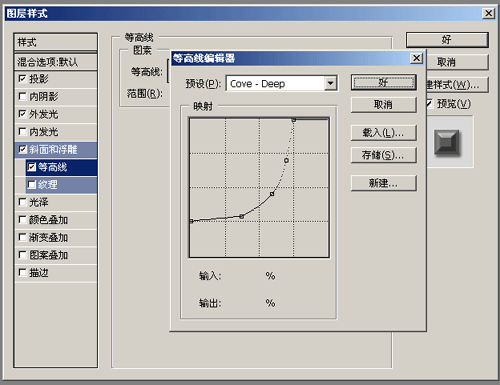The image size is (500, 385).
Task: Select 样式 header in the left panel
Action: click(56, 42)
